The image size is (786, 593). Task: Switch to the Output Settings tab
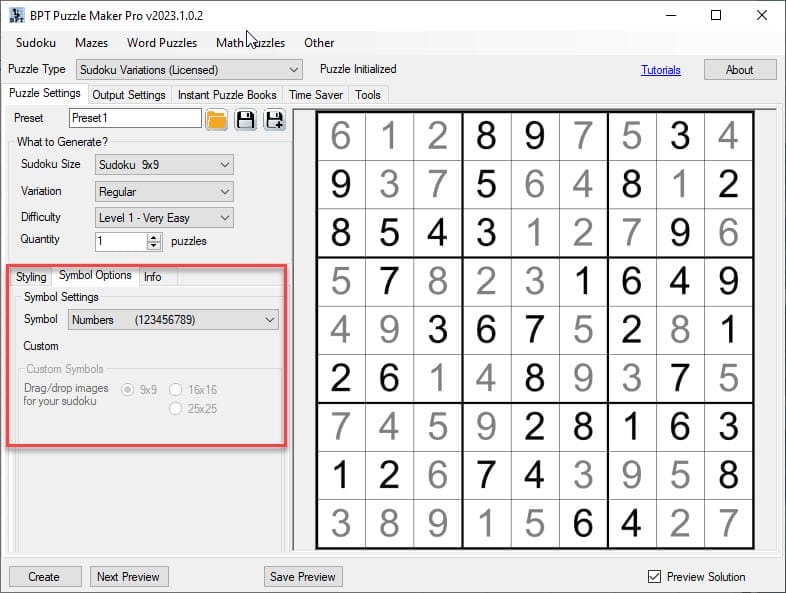coord(129,95)
